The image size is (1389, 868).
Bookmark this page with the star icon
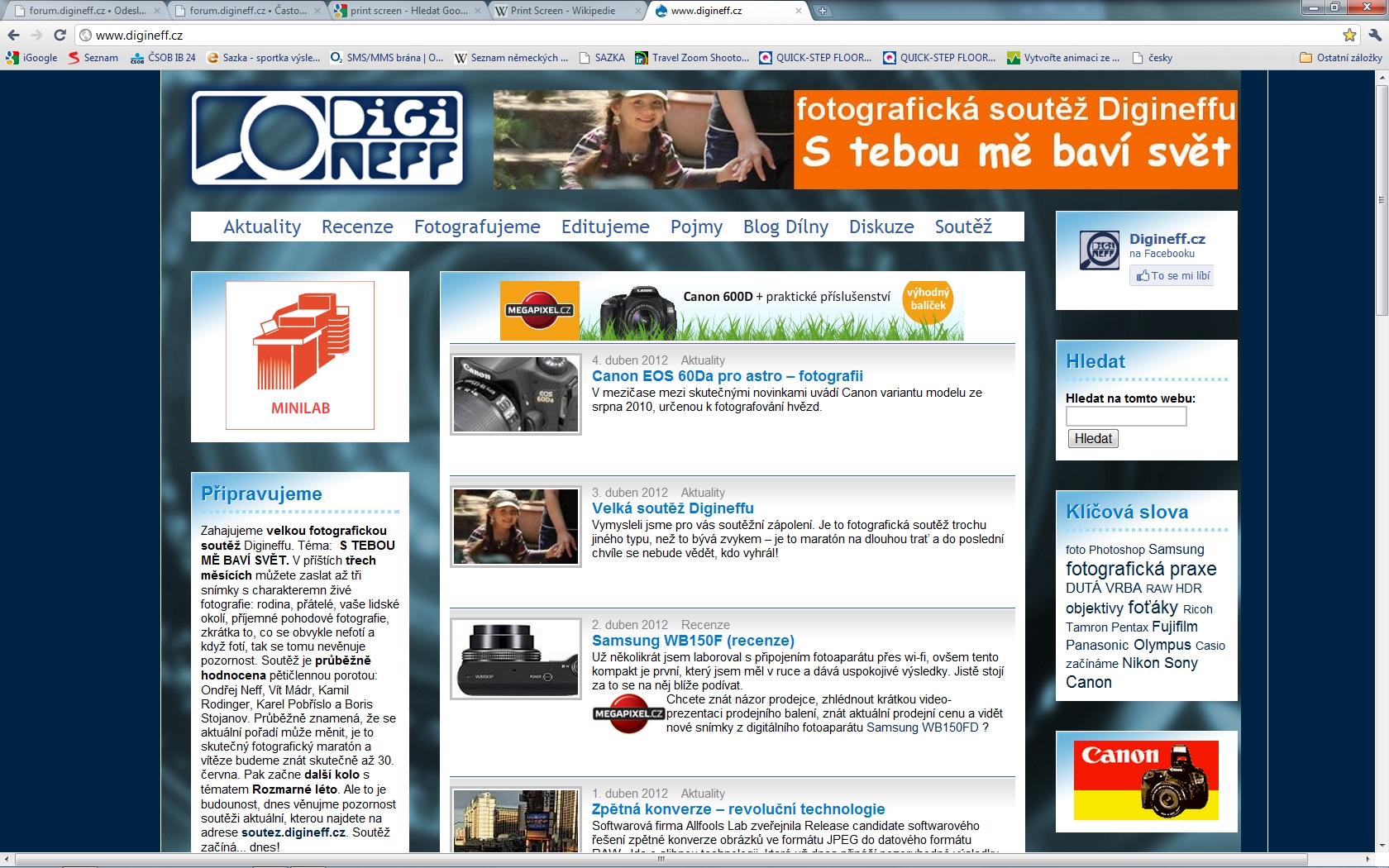1349,35
